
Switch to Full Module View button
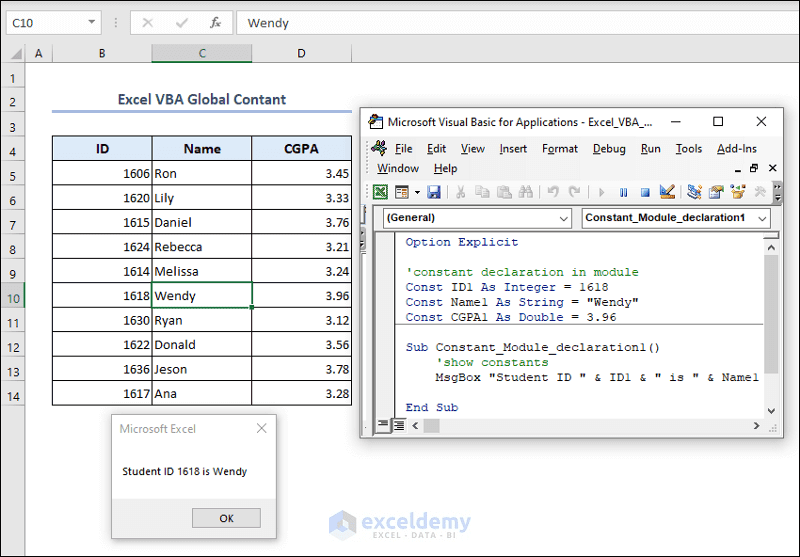coord(399,425)
